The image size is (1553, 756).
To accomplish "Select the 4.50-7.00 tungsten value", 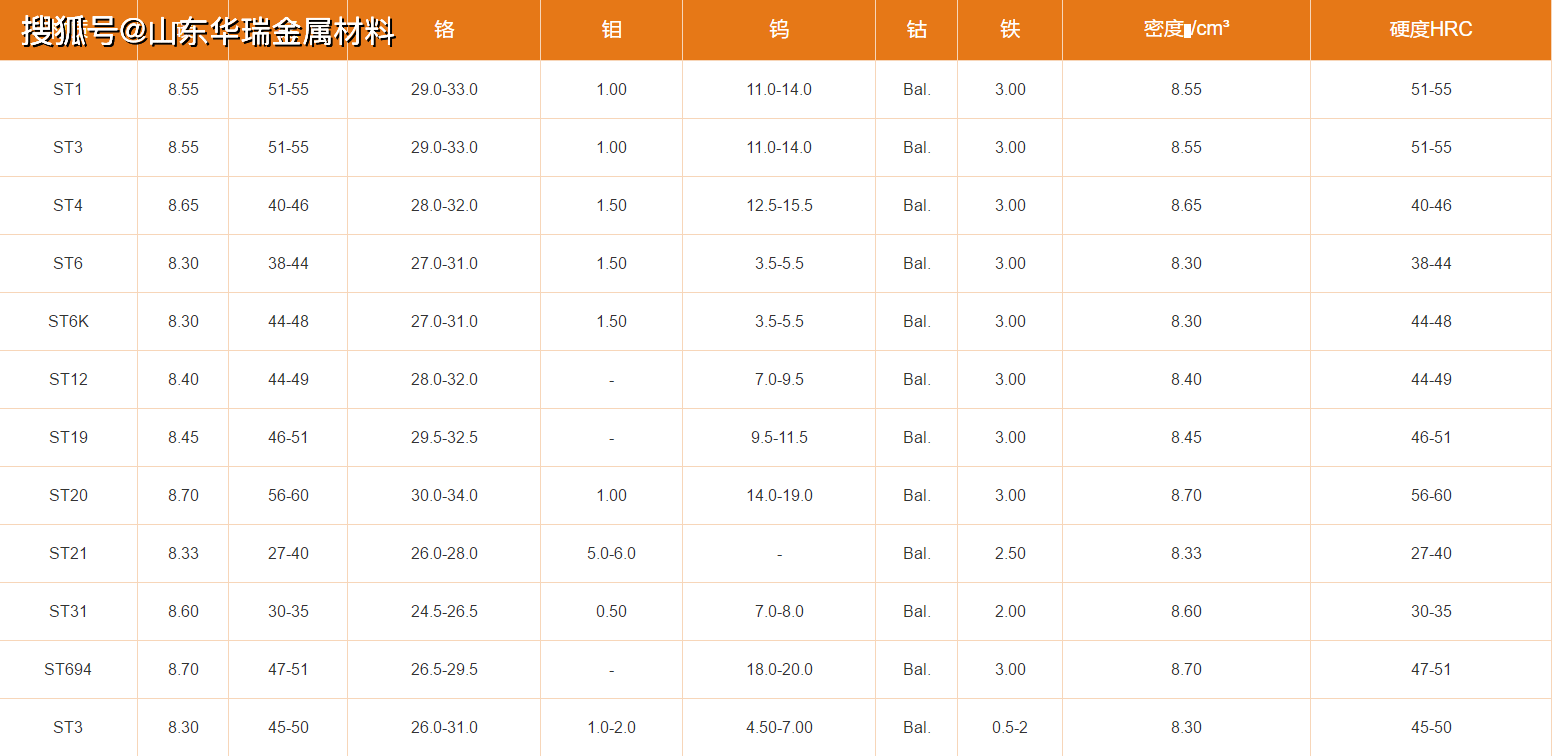I will tap(779, 727).
